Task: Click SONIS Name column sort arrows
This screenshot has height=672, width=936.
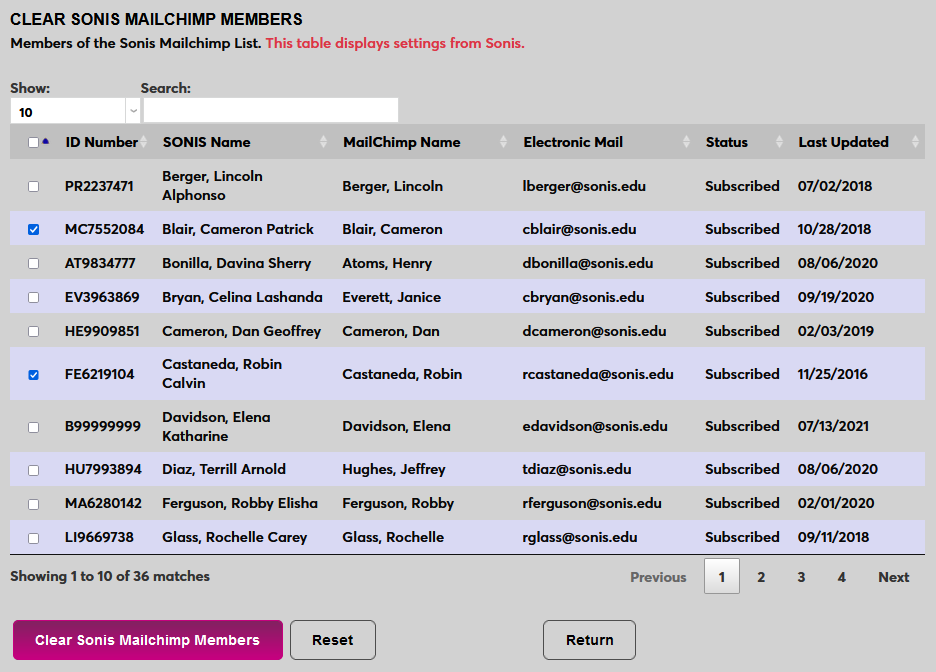Action: tap(323, 142)
